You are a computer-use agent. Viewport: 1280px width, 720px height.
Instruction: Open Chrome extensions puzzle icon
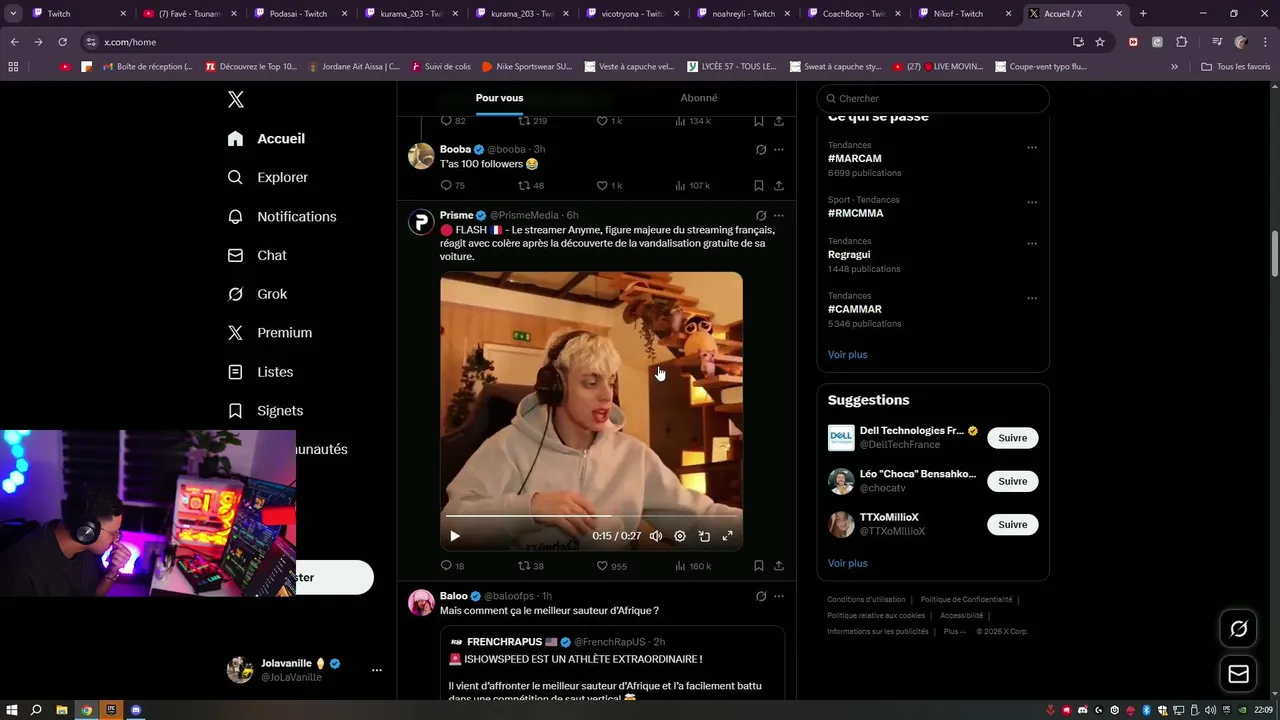pos(1181,42)
